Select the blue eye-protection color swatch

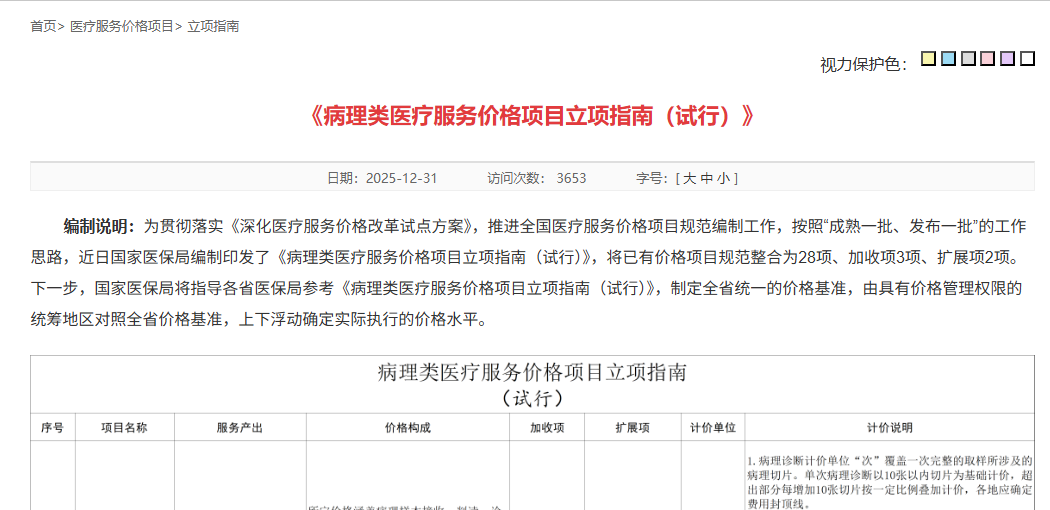[x=948, y=59]
